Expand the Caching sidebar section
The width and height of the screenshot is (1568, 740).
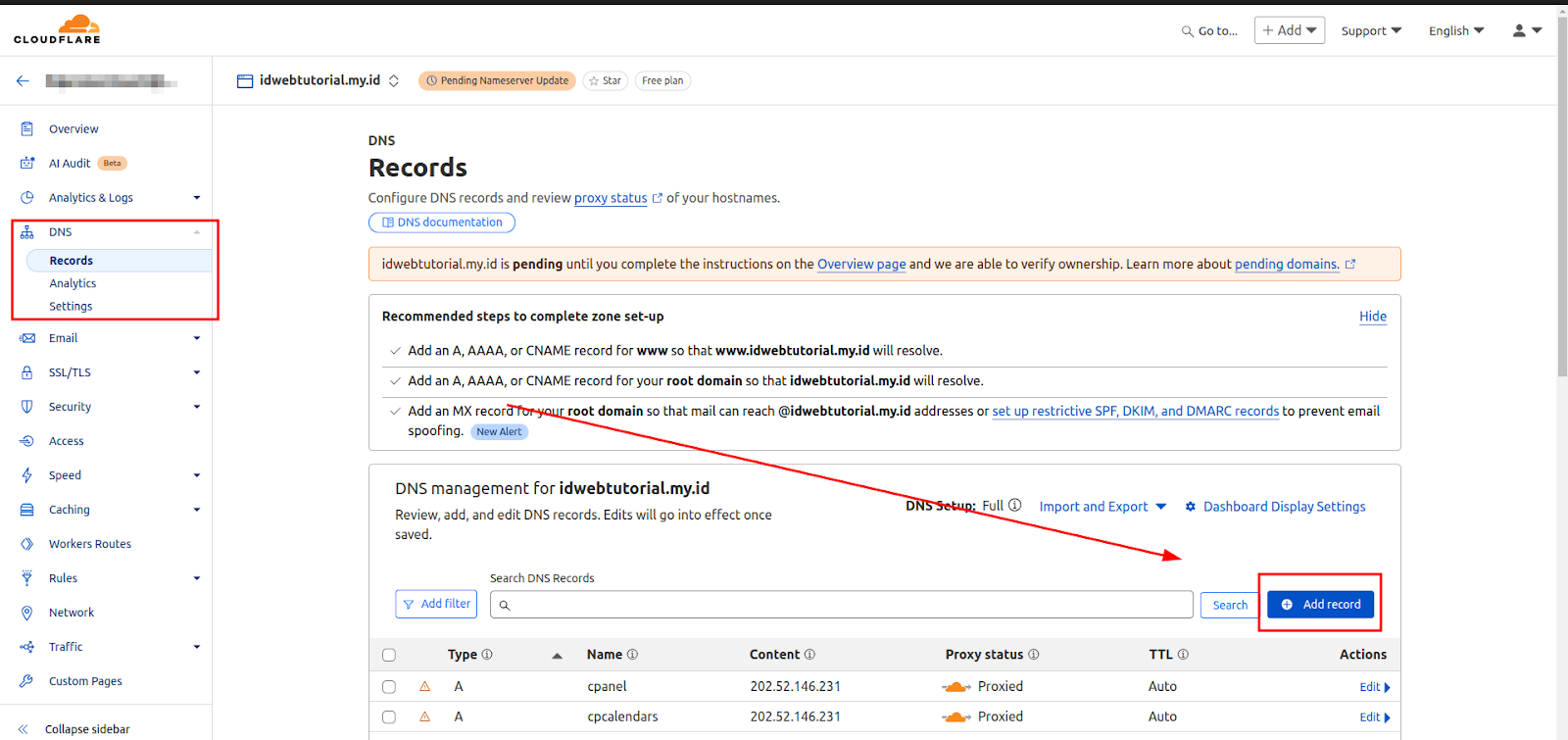point(197,510)
